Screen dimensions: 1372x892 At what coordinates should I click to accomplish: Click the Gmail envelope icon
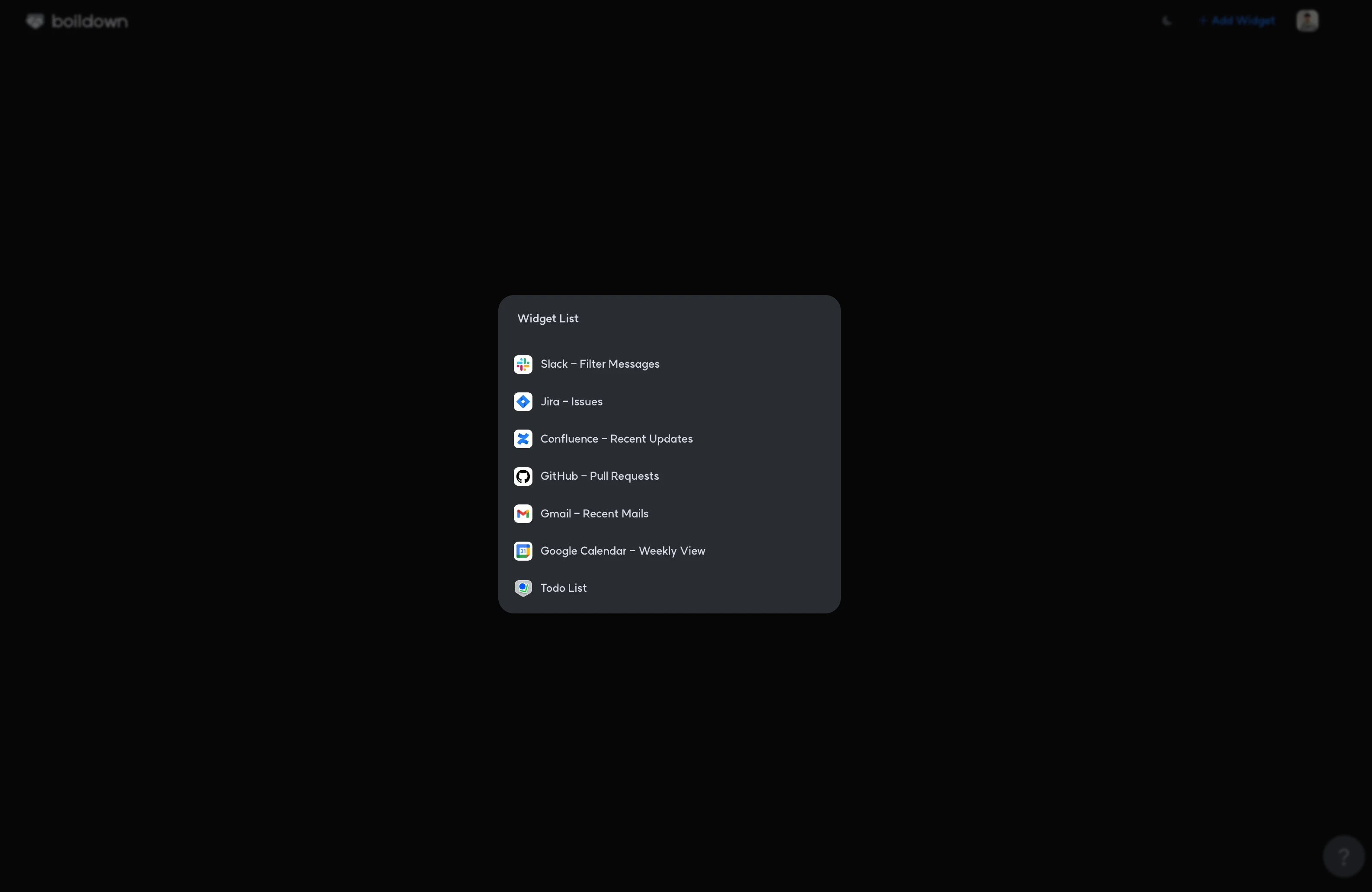point(523,514)
